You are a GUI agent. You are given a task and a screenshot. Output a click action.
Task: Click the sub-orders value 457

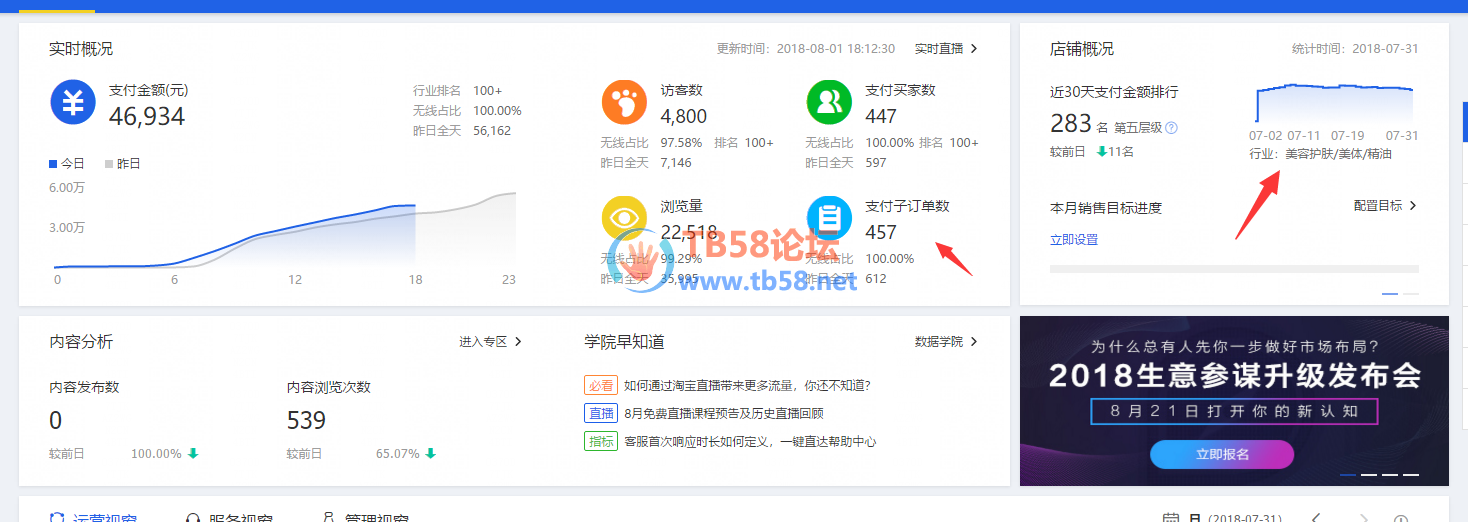pyautogui.click(x=881, y=232)
